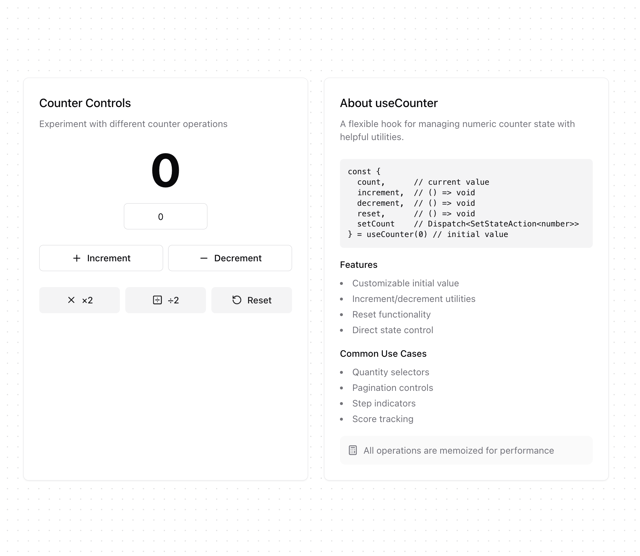The image size is (640, 556).
Task: Click the Reset button text
Action: click(259, 300)
